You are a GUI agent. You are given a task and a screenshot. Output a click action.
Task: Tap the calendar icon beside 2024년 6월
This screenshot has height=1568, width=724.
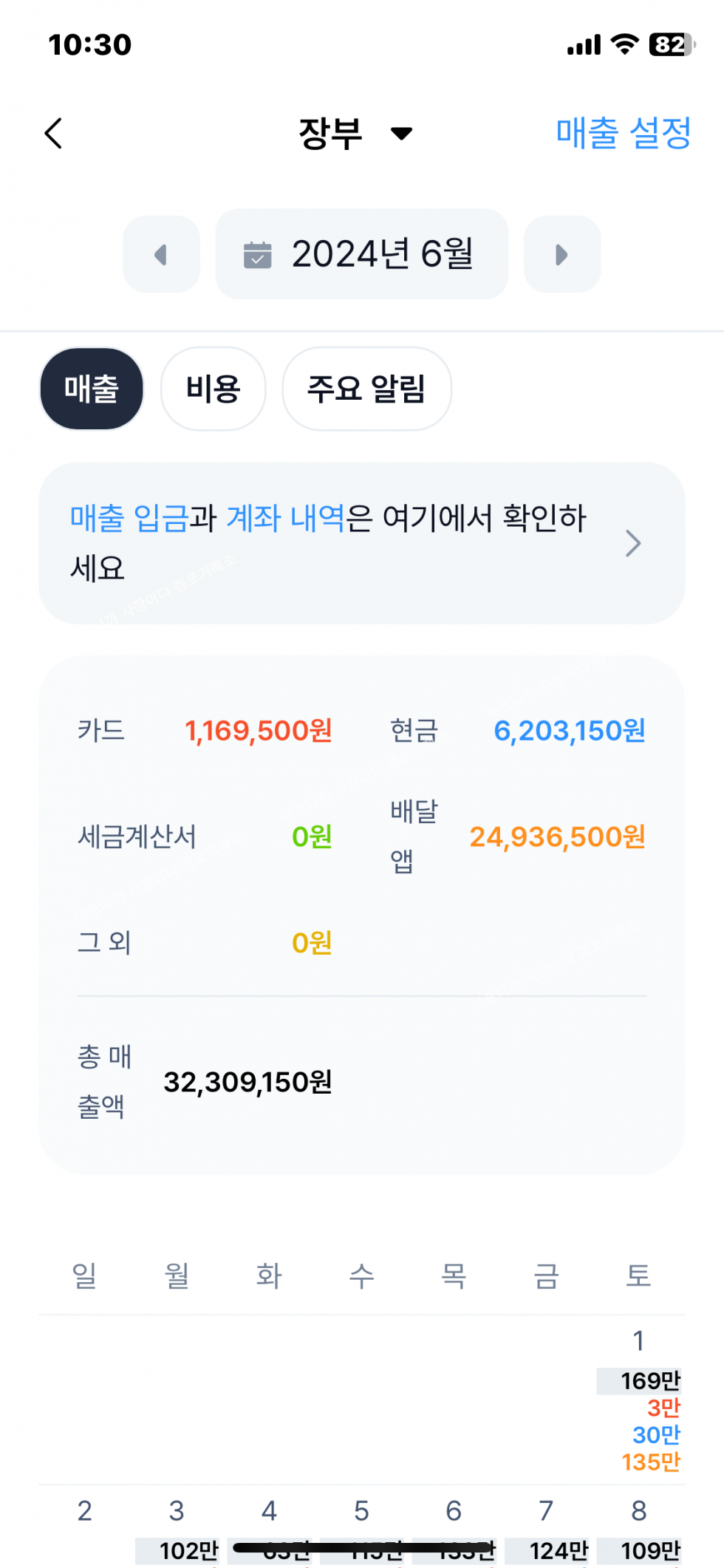click(x=258, y=255)
